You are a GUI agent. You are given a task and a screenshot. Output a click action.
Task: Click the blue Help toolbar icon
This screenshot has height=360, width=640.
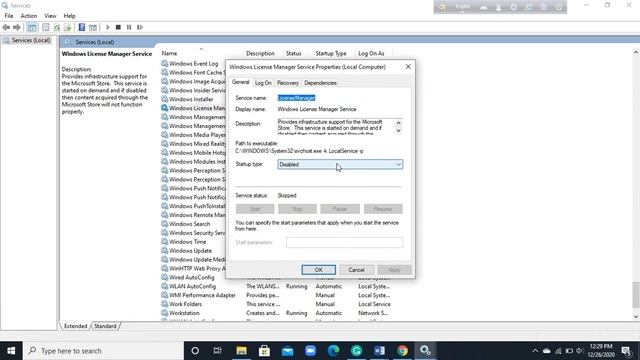82,27
